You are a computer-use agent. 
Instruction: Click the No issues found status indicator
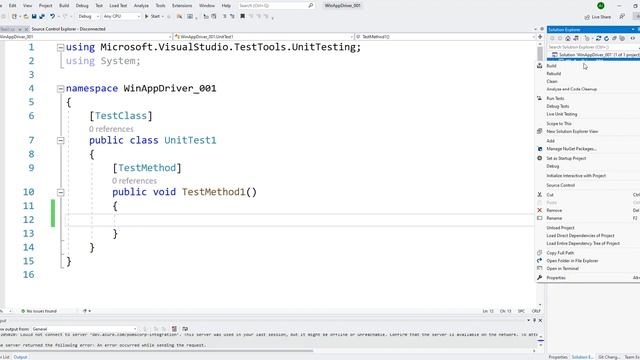(x=39, y=311)
